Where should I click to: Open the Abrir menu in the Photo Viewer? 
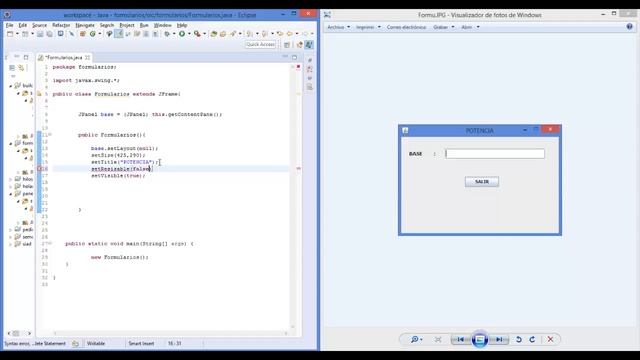coord(470,27)
